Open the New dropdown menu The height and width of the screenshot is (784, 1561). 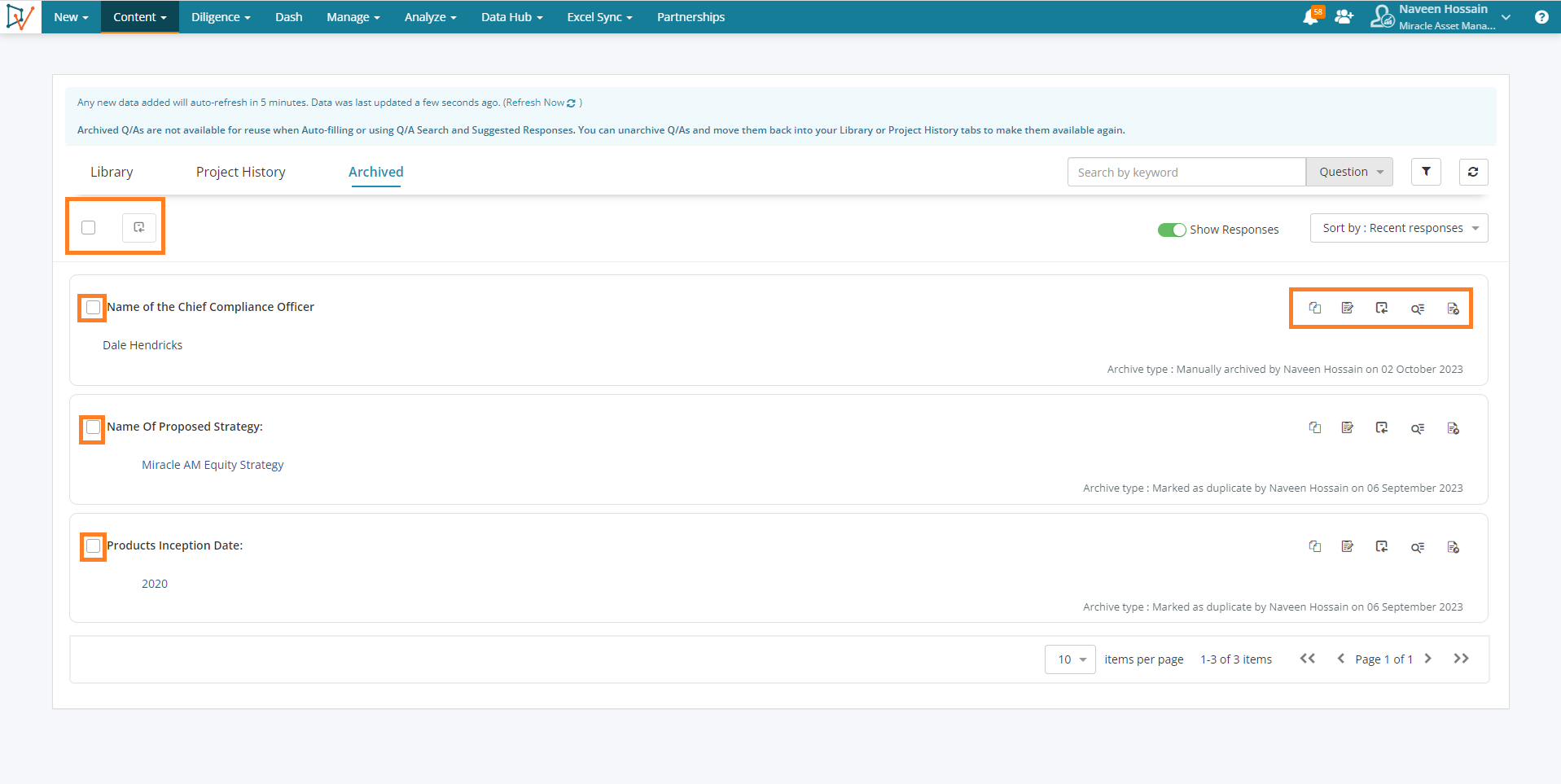71,17
